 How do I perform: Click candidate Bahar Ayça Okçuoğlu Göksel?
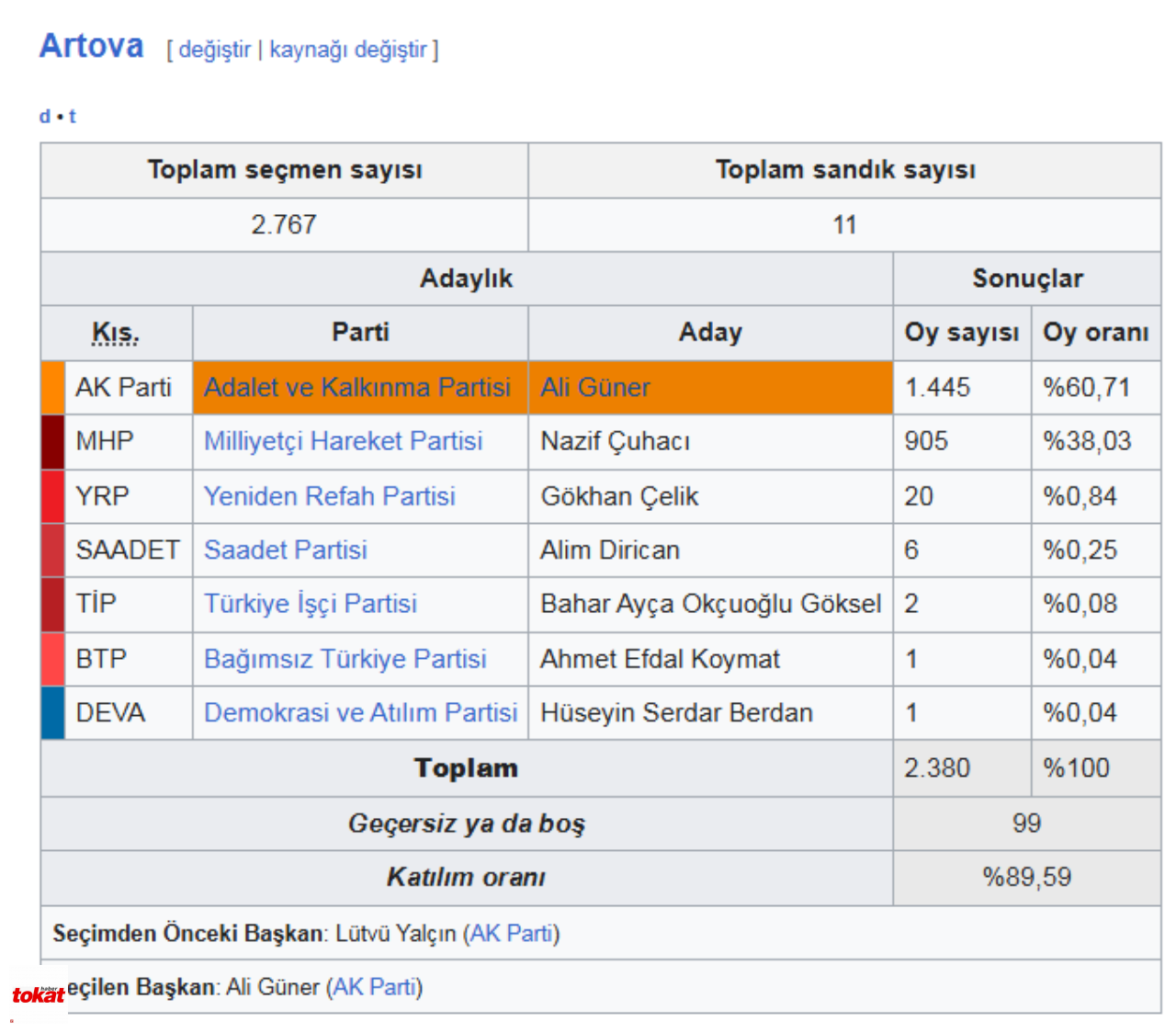coord(711,604)
